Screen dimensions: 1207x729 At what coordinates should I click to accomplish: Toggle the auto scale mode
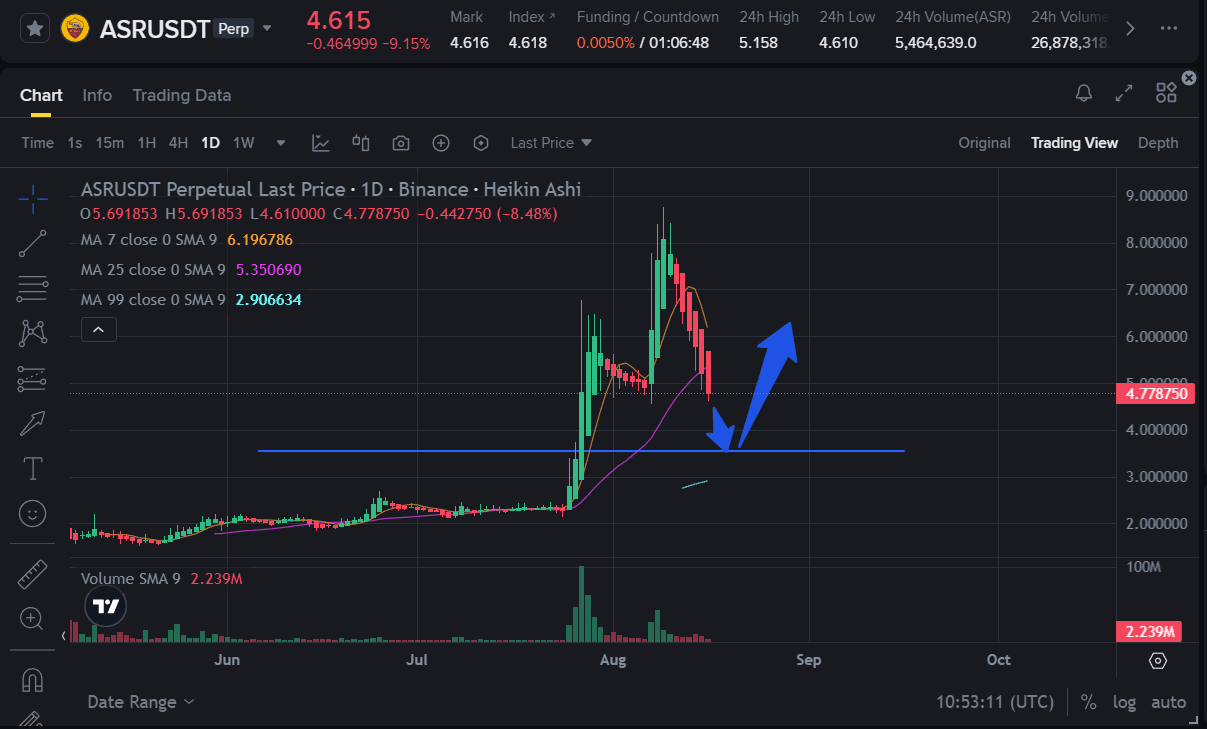[1168, 702]
